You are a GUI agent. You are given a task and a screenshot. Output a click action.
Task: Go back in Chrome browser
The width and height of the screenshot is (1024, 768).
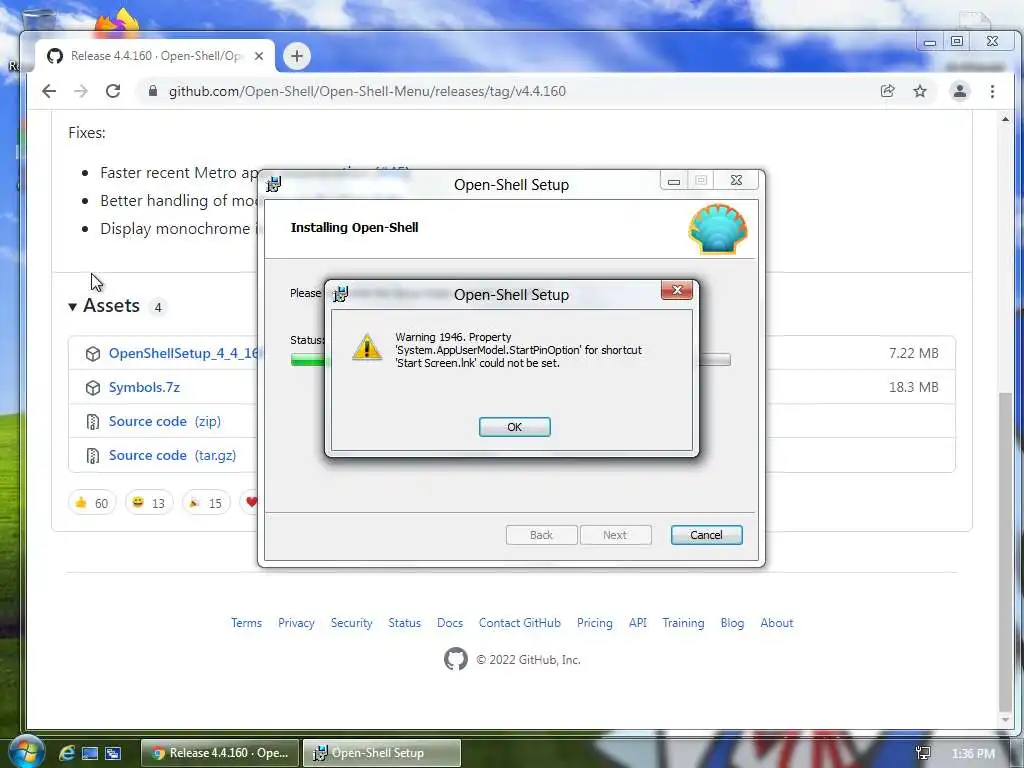point(49,91)
